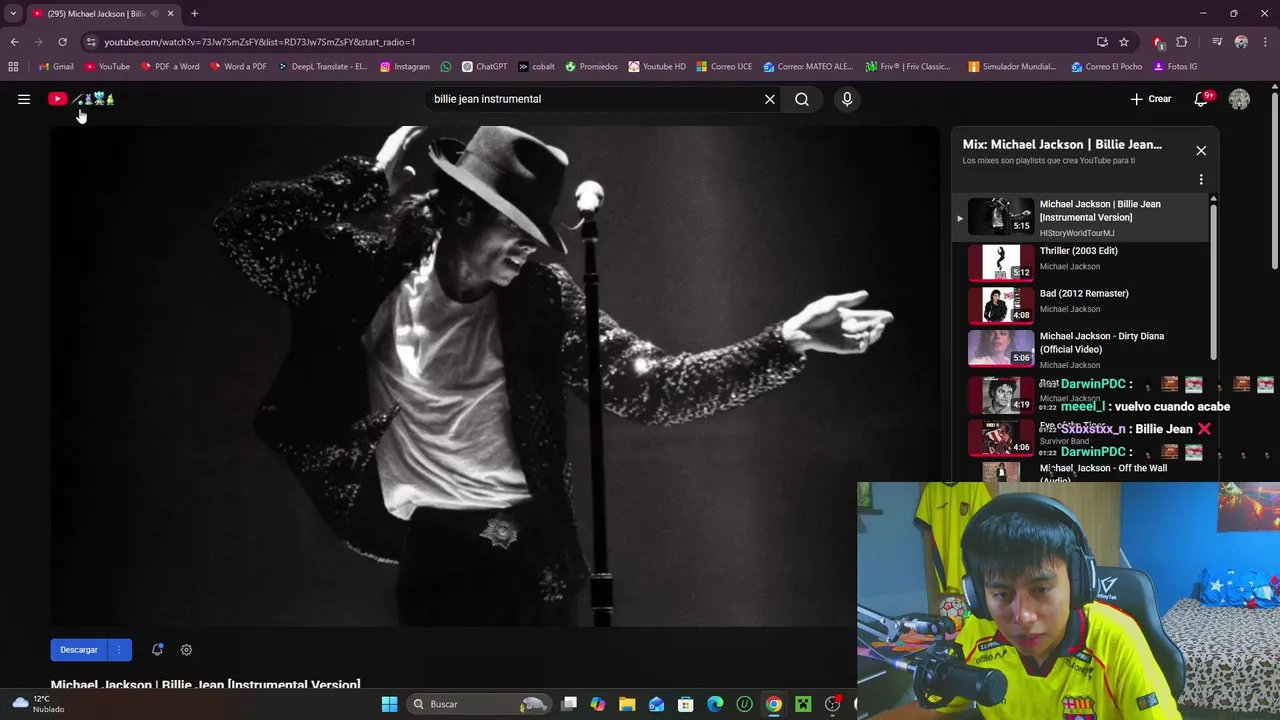Click the Descargar button

pyautogui.click(x=79, y=650)
